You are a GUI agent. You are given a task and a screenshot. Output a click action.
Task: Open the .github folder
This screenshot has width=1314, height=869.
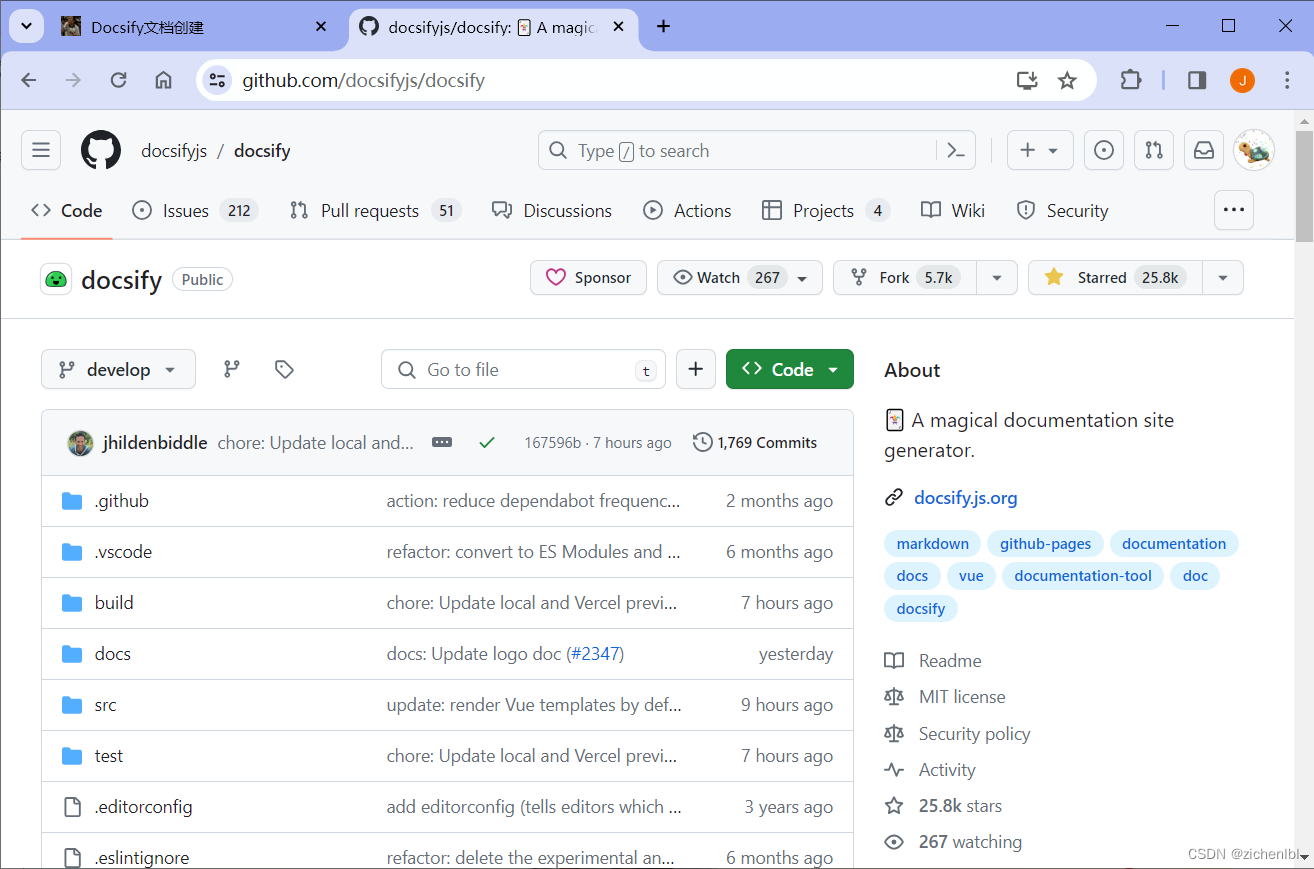(x=121, y=501)
